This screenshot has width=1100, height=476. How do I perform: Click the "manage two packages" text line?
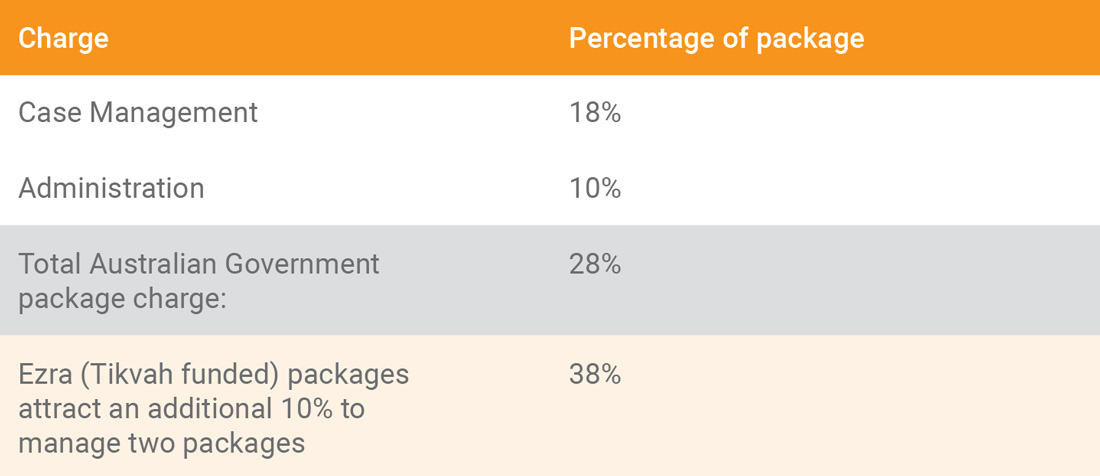162,442
